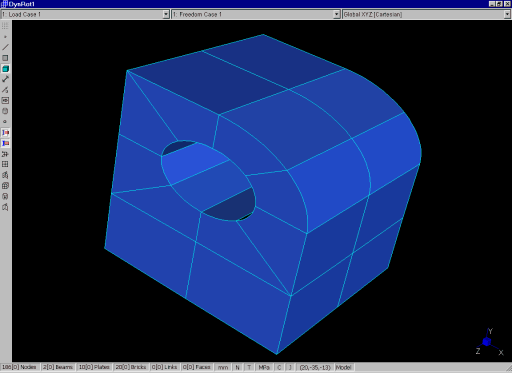Click the elliptical hole in the model
512x373 pixels.
pyautogui.click(x=209, y=181)
